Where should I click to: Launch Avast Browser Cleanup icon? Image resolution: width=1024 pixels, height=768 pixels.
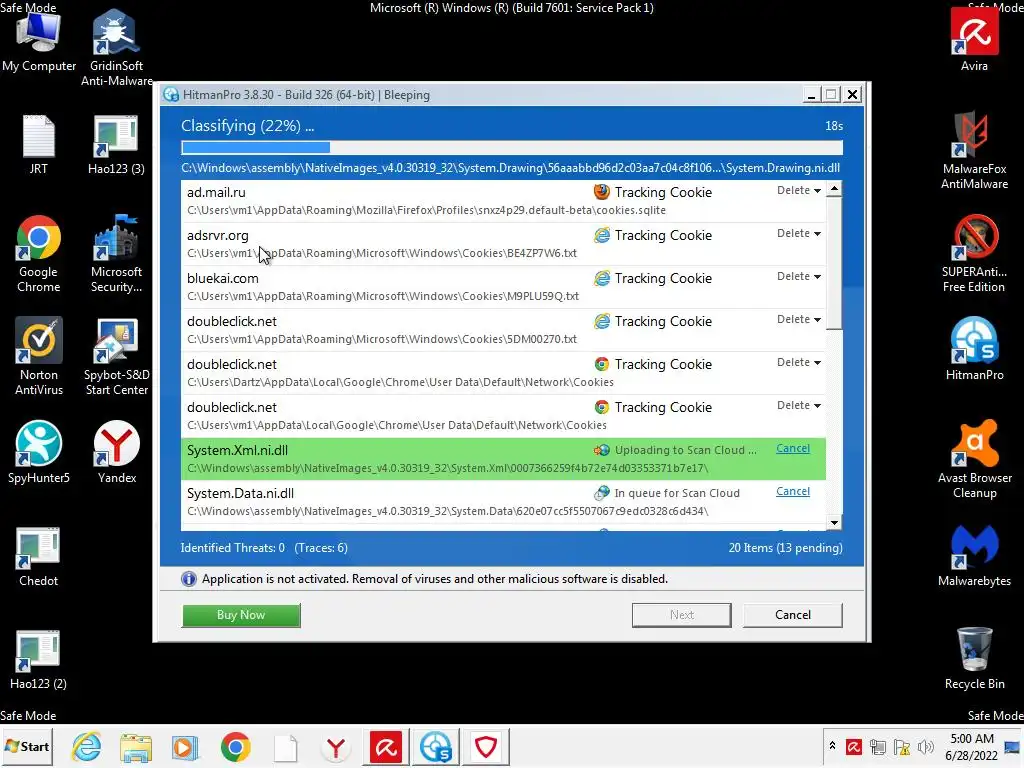(x=974, y=460)
